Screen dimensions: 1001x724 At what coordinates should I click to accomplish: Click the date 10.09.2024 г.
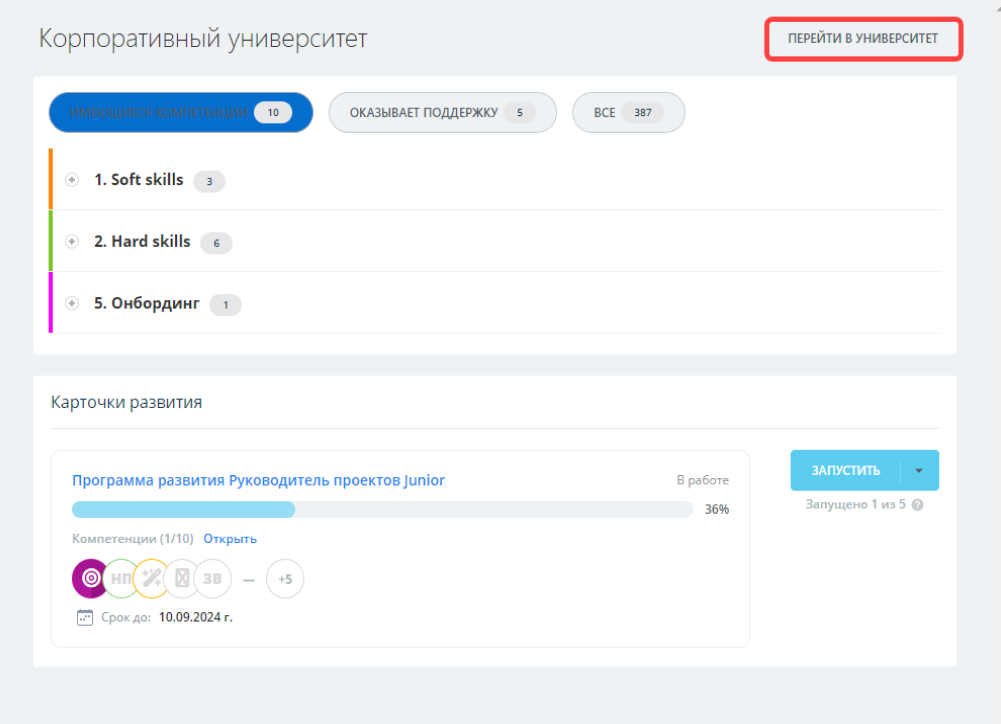click(x=195, y=617)
